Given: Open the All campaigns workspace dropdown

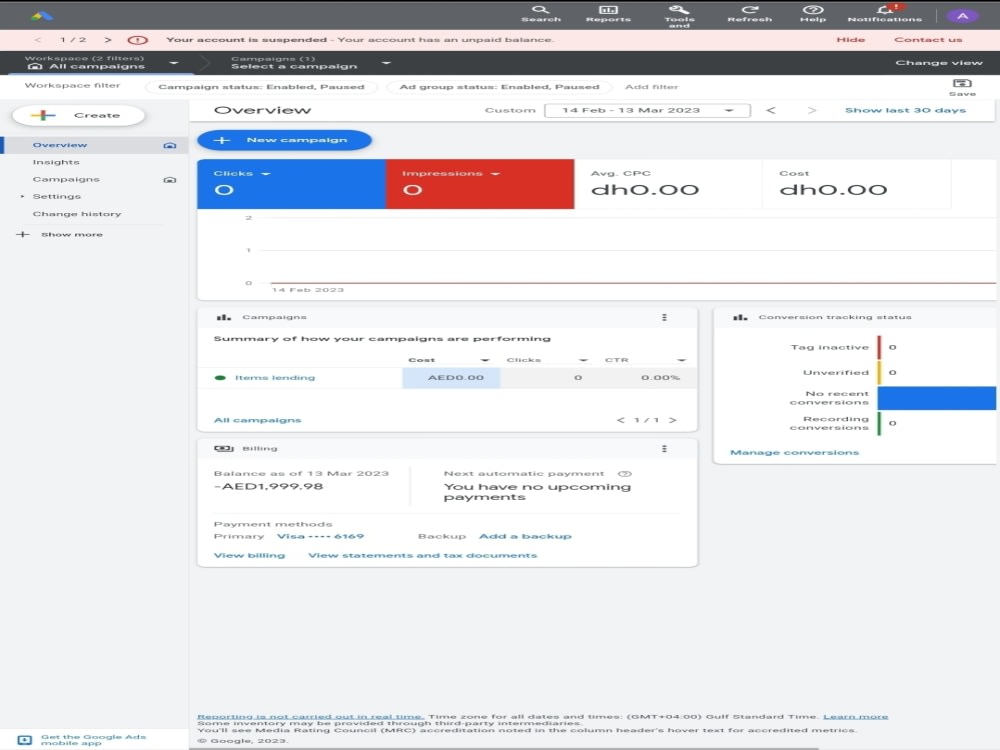Looking at the screenshot, I should tap(173, 63).
